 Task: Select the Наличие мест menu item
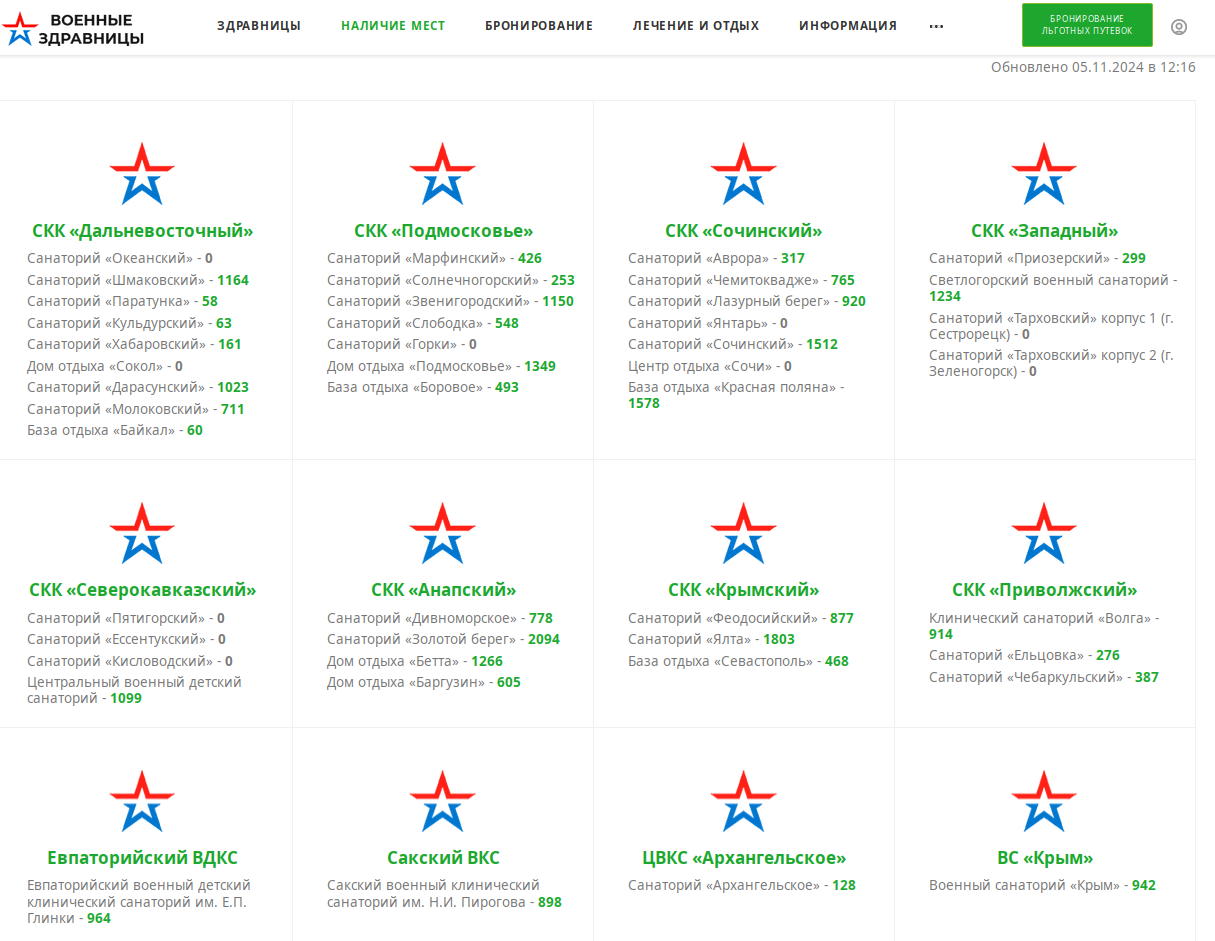click(393, 26)
